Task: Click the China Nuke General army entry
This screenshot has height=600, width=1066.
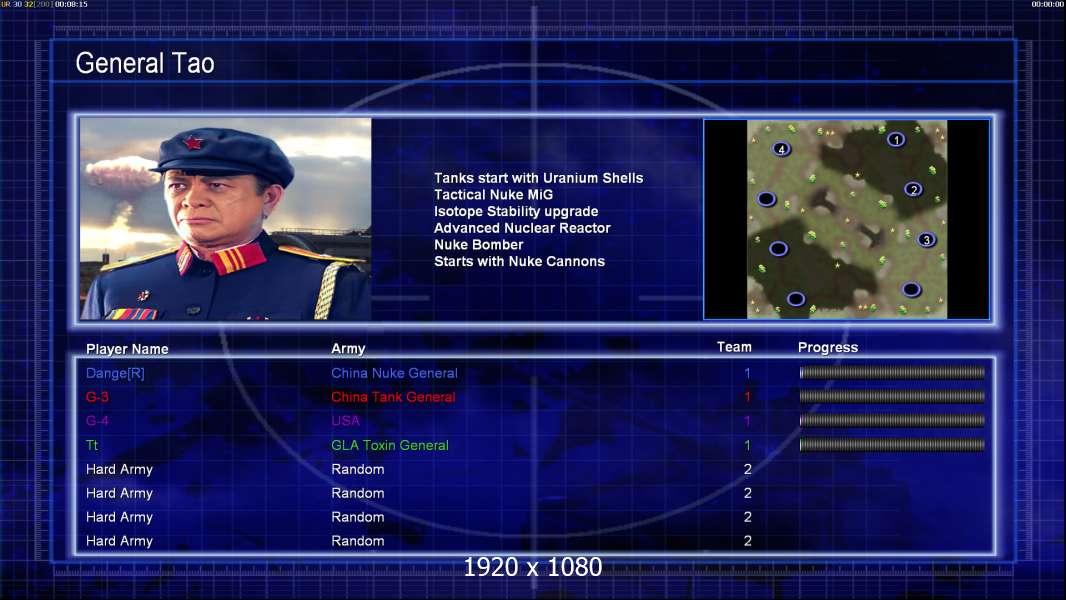Action: (394, 373)
